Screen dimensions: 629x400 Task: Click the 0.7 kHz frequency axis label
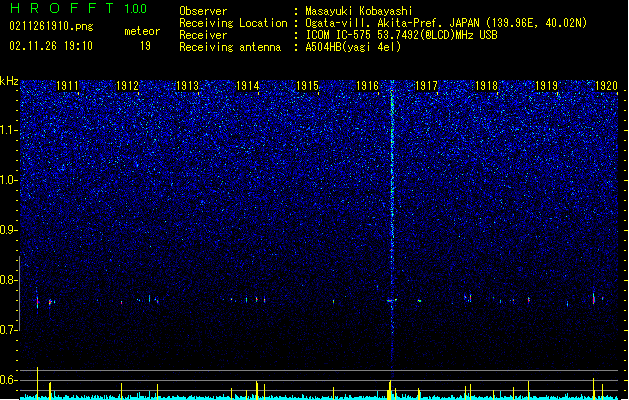[9, 330]
